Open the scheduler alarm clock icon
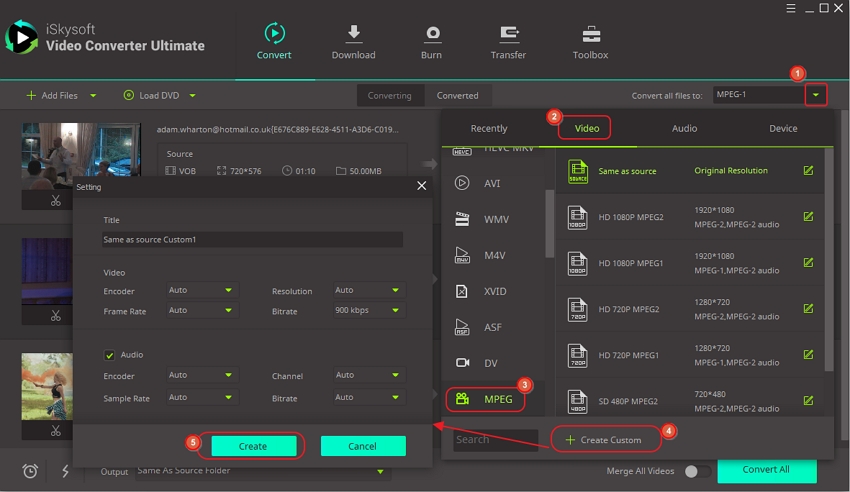 coord(30,471)
